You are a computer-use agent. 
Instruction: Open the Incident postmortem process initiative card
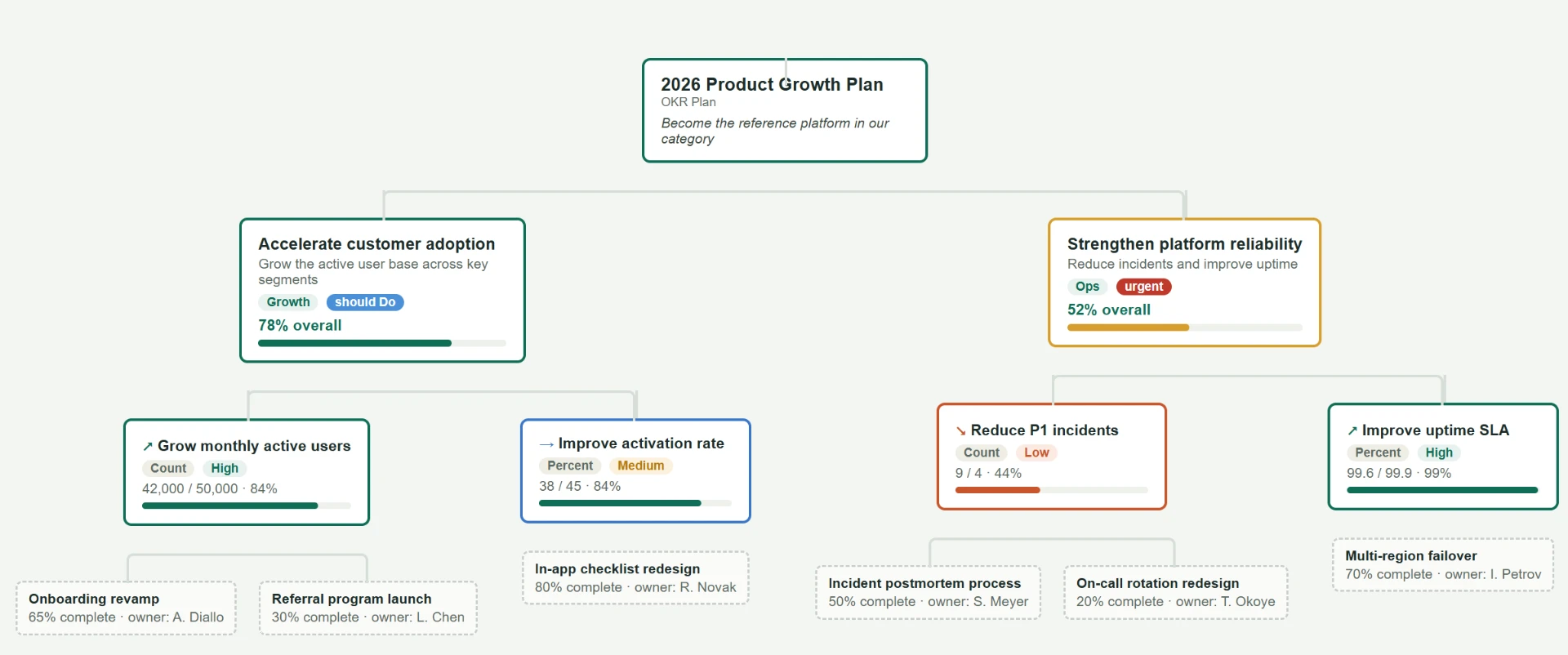click(x=929, y=593)
